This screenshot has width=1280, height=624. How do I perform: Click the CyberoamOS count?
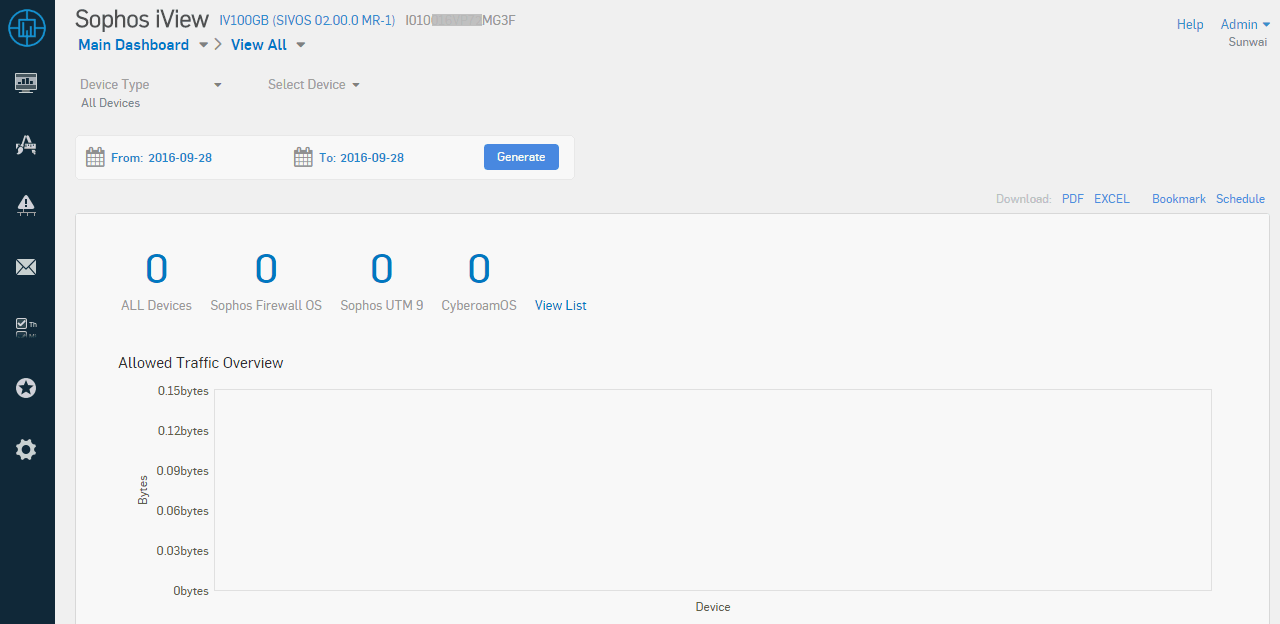click(x=480, y=269)
